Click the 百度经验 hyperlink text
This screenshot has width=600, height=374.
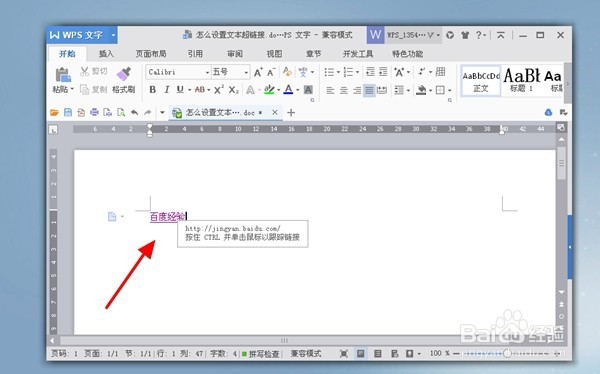pyautogui.click(x=168, y=217)
